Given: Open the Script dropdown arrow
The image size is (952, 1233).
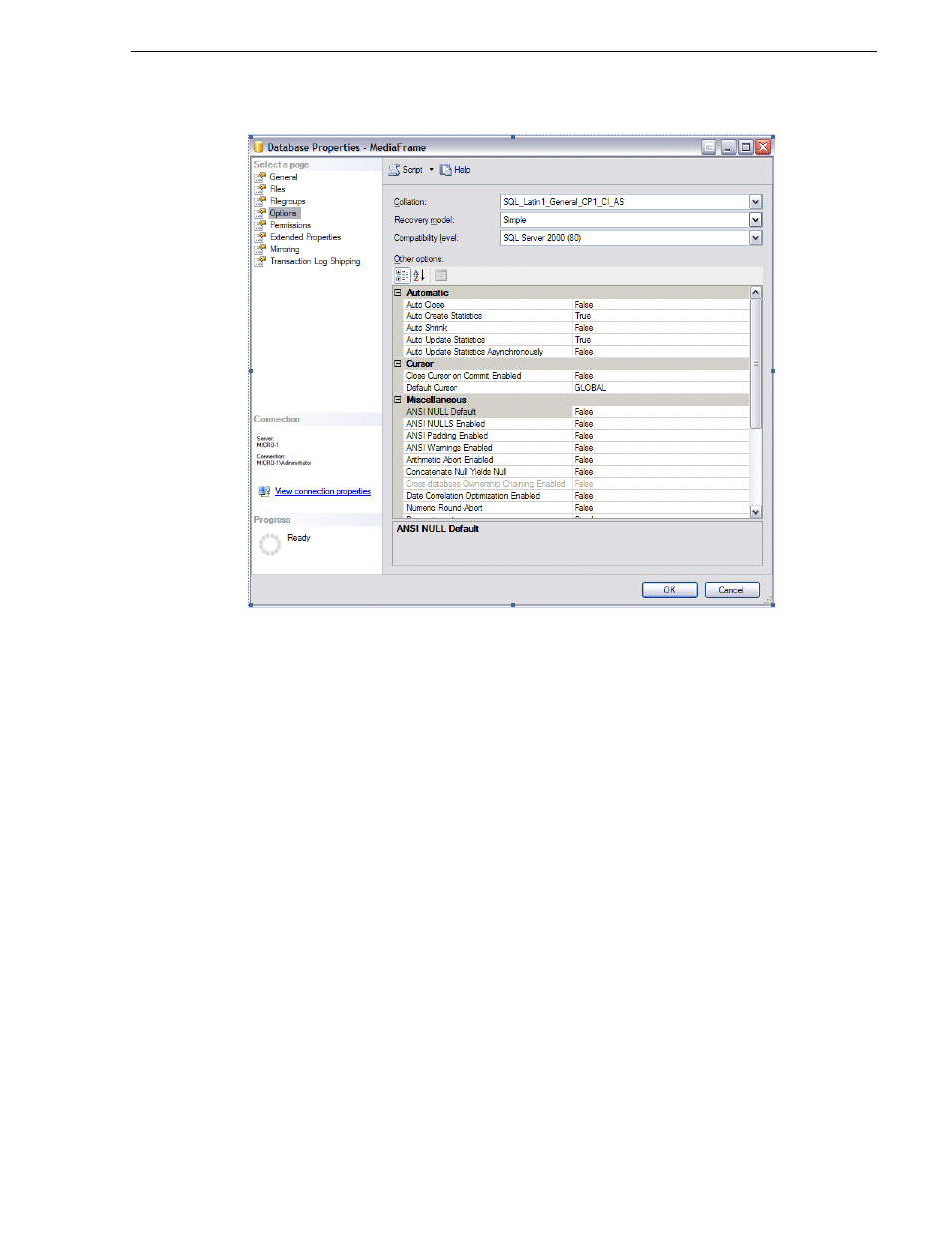Looking at the screenshot, I should click(x=432, y=170).
